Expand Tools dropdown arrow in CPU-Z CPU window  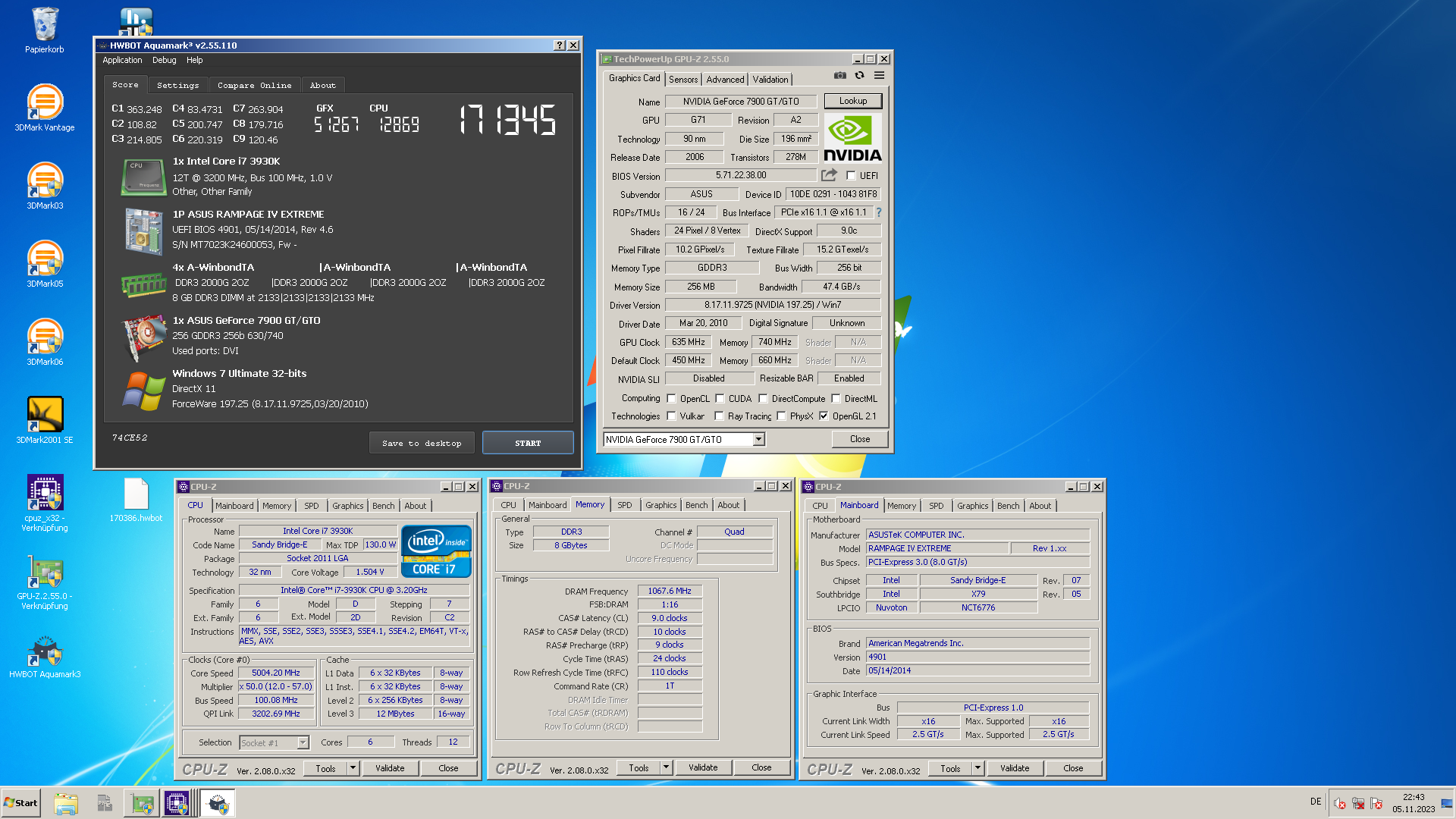point(353,768)
